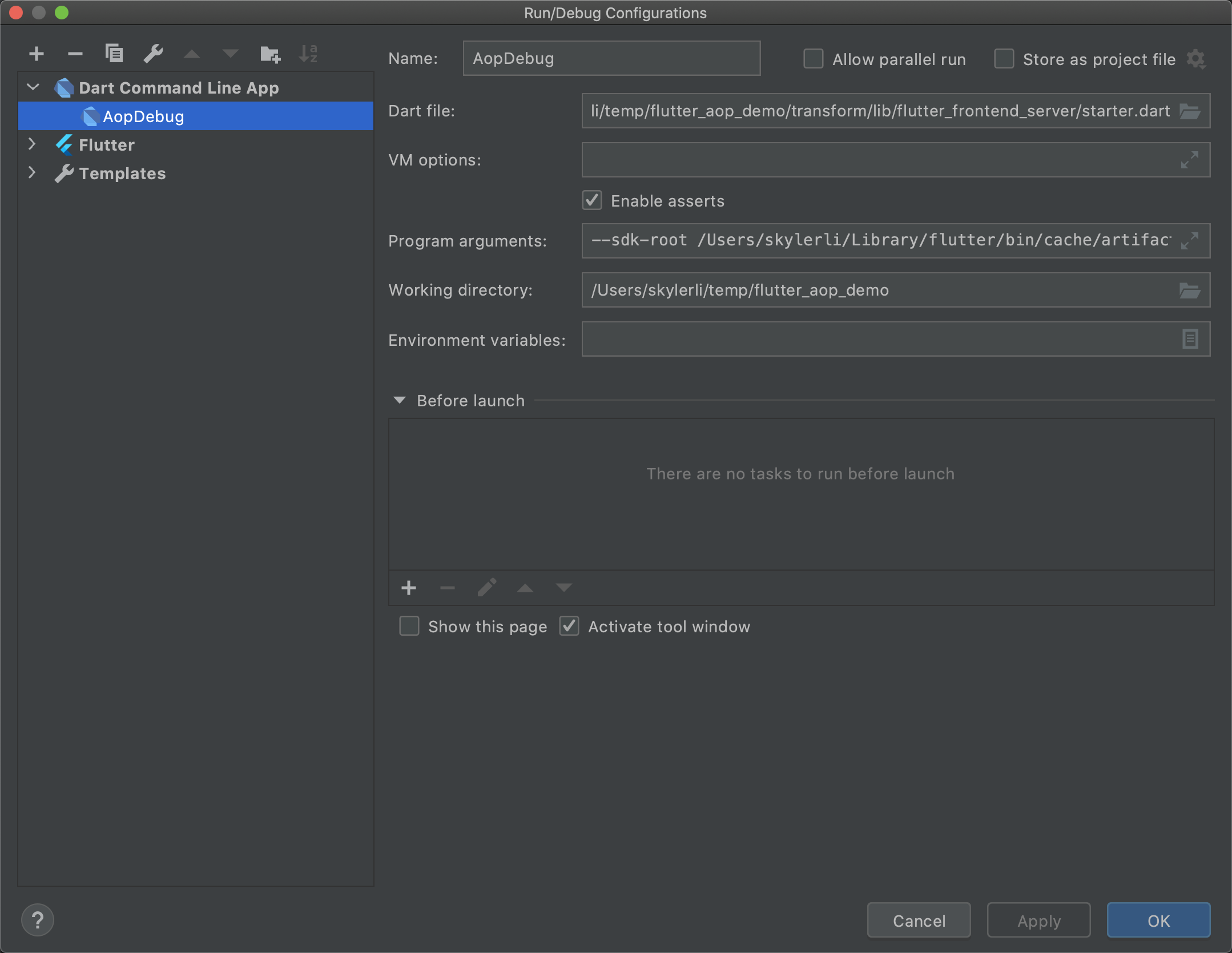The height and width of the screenshot is (953, 1232).
Task: Expand the Program arguments field editor
Action: 1189,240
